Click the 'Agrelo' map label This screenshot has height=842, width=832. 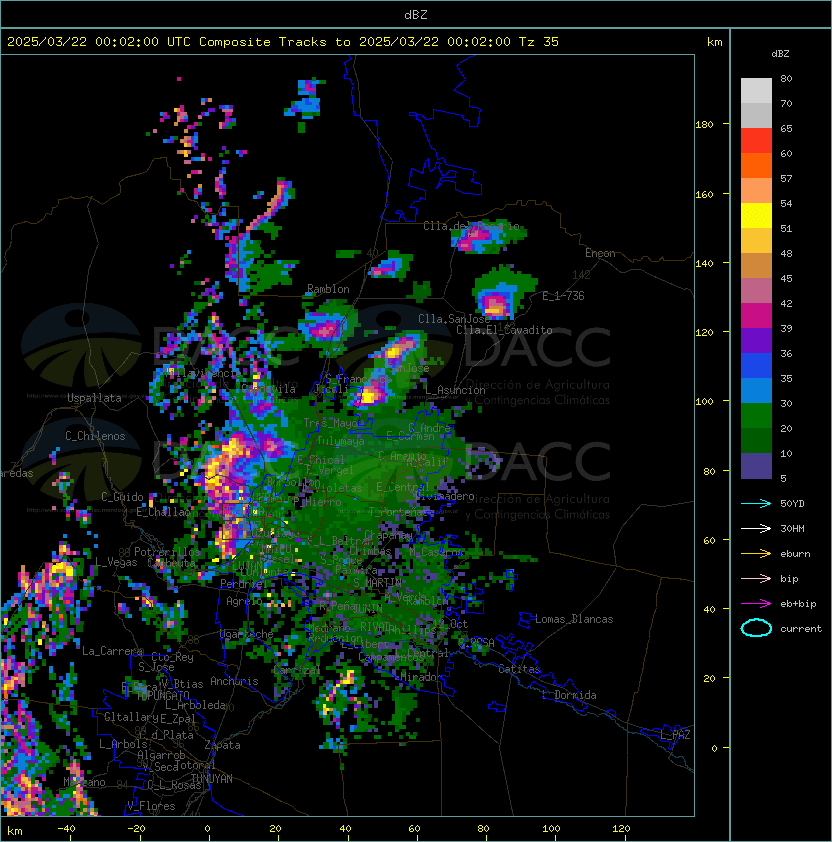coord(244,601)
